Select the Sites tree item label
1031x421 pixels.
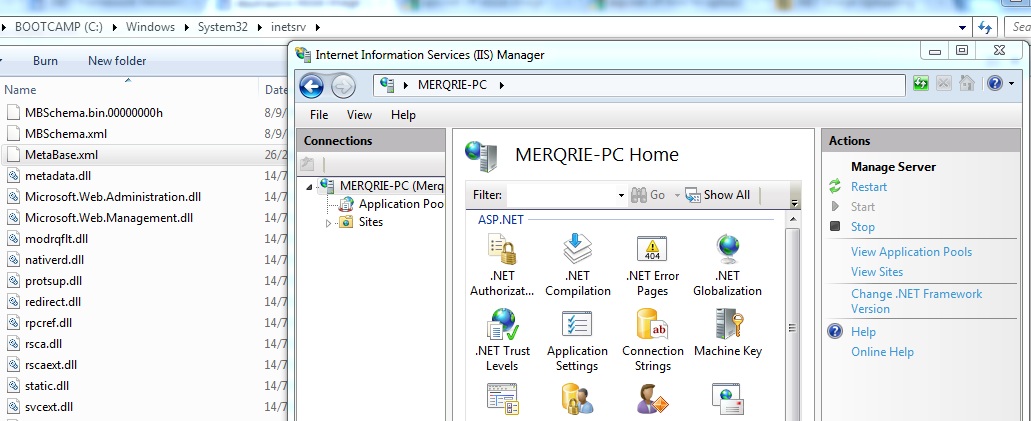pos(371,222)
